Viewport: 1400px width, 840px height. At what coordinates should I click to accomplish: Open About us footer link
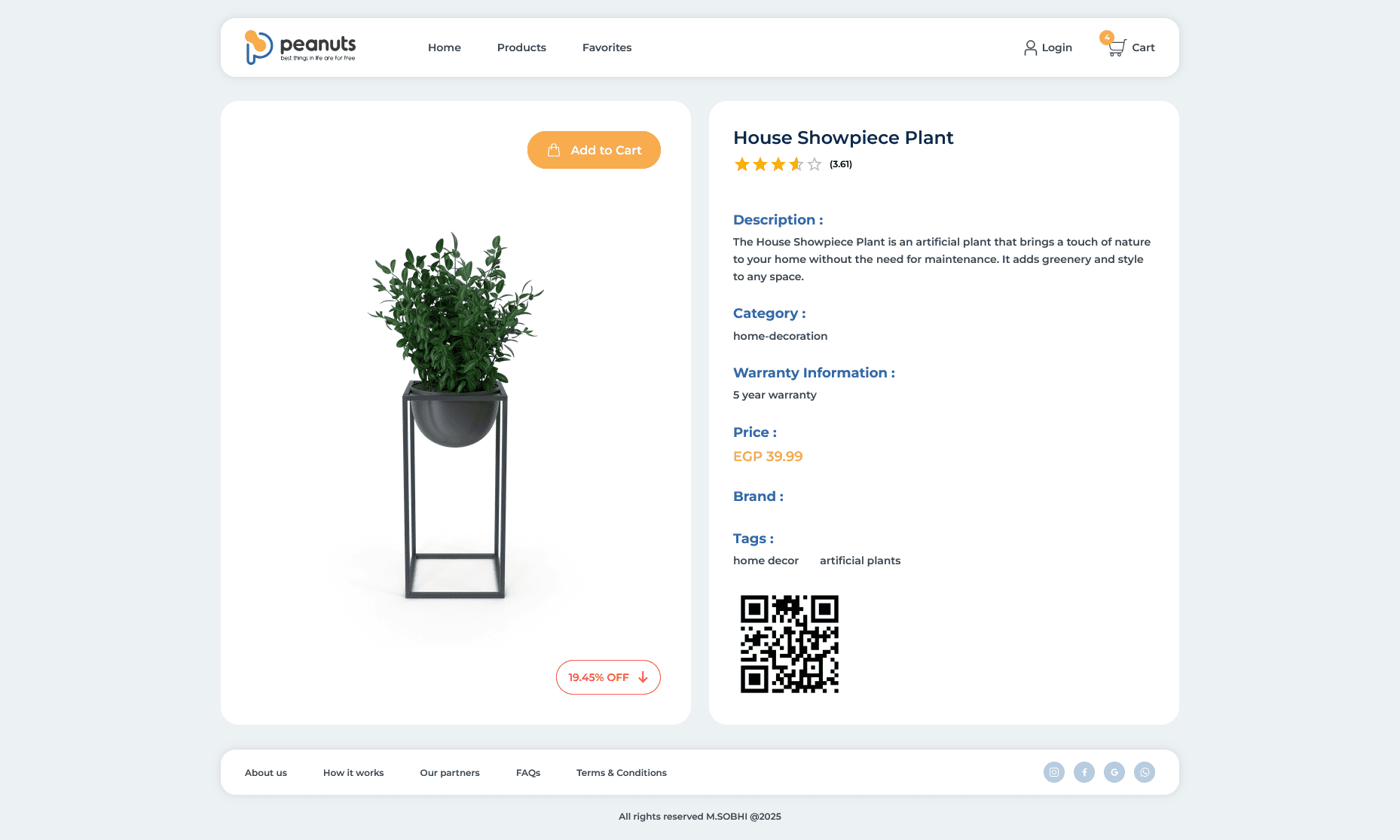(266, 773)
